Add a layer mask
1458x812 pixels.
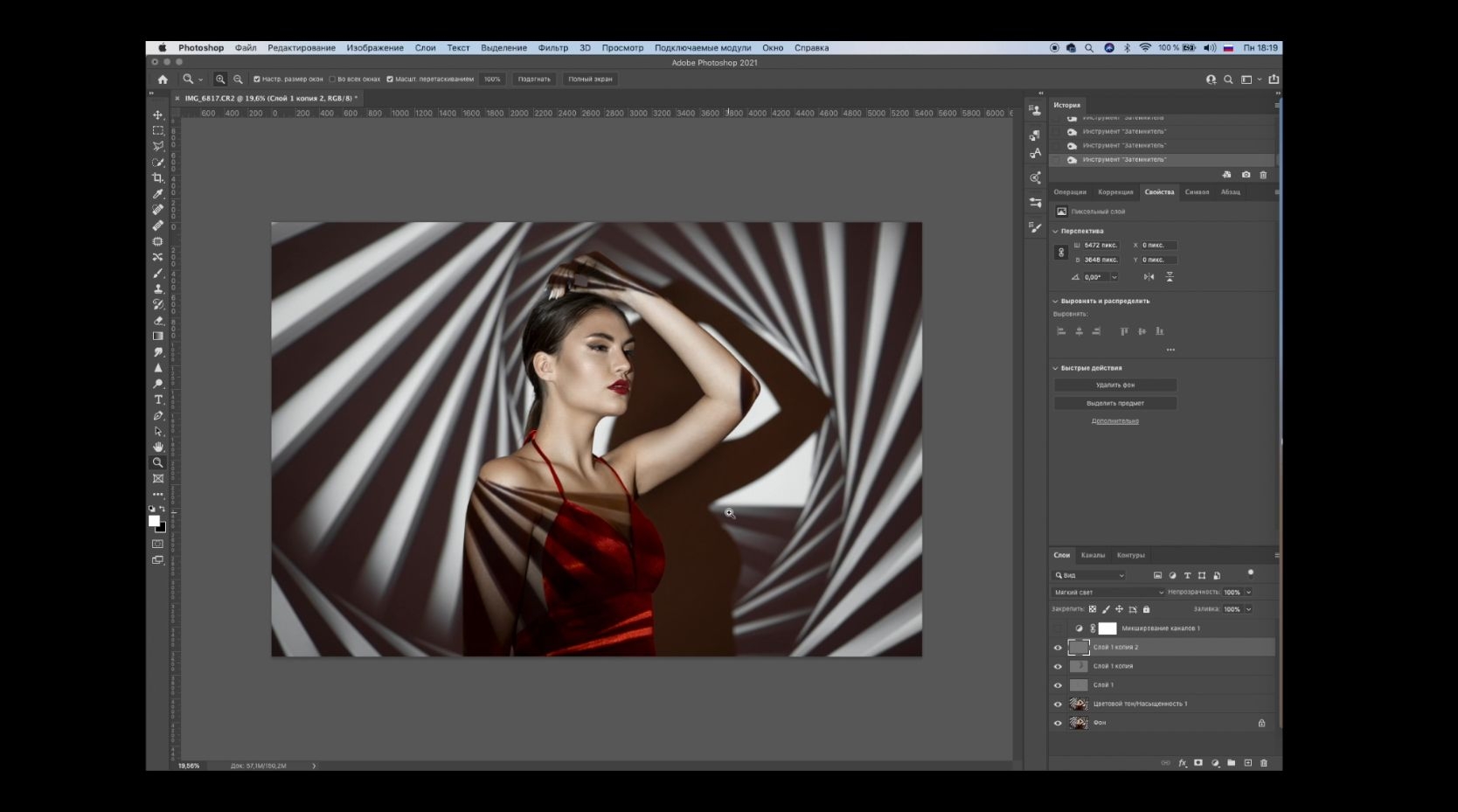[x=1198, y=763]
